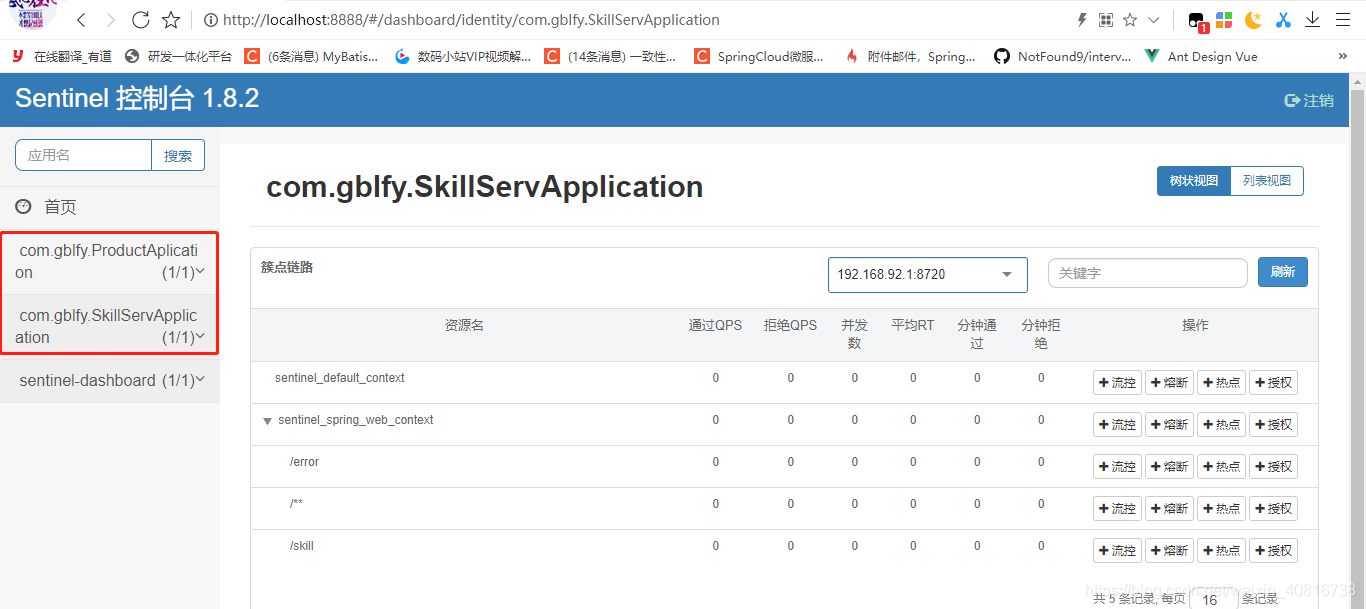Add 流控 rule for sentinel_spring_web_context

[1117, 424]
